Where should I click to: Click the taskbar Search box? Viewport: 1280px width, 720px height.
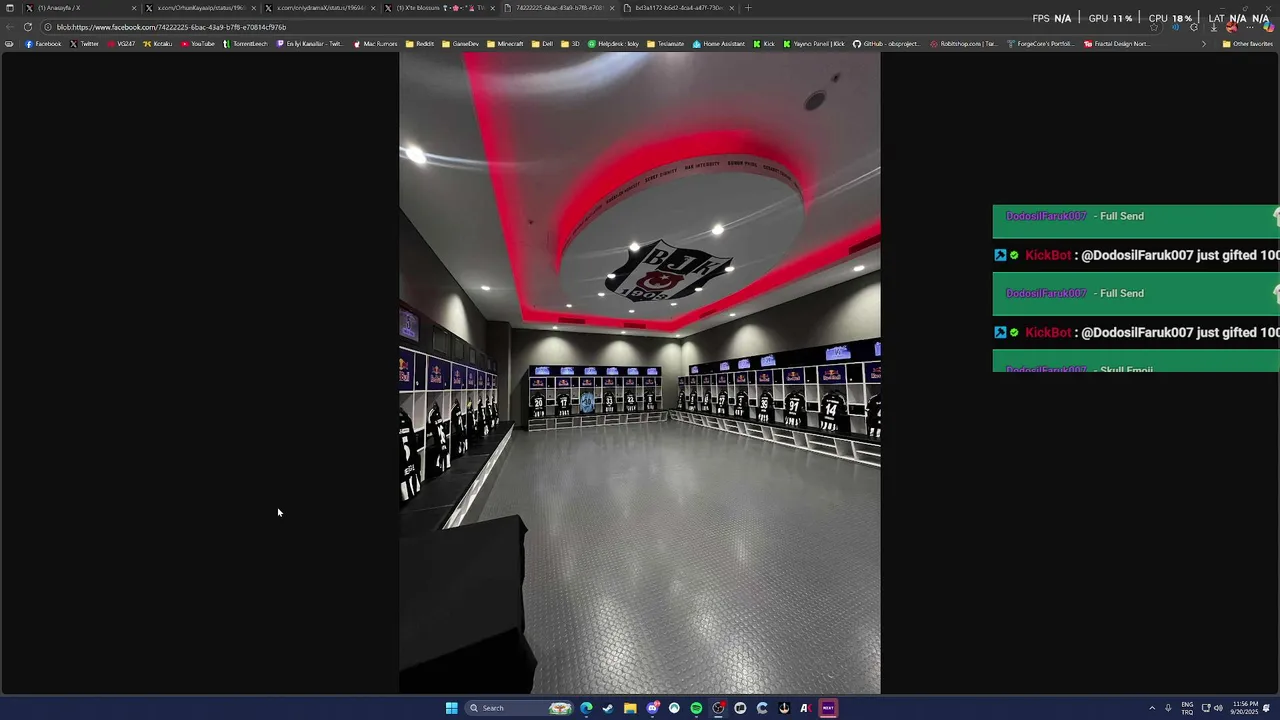coord(519,708)
